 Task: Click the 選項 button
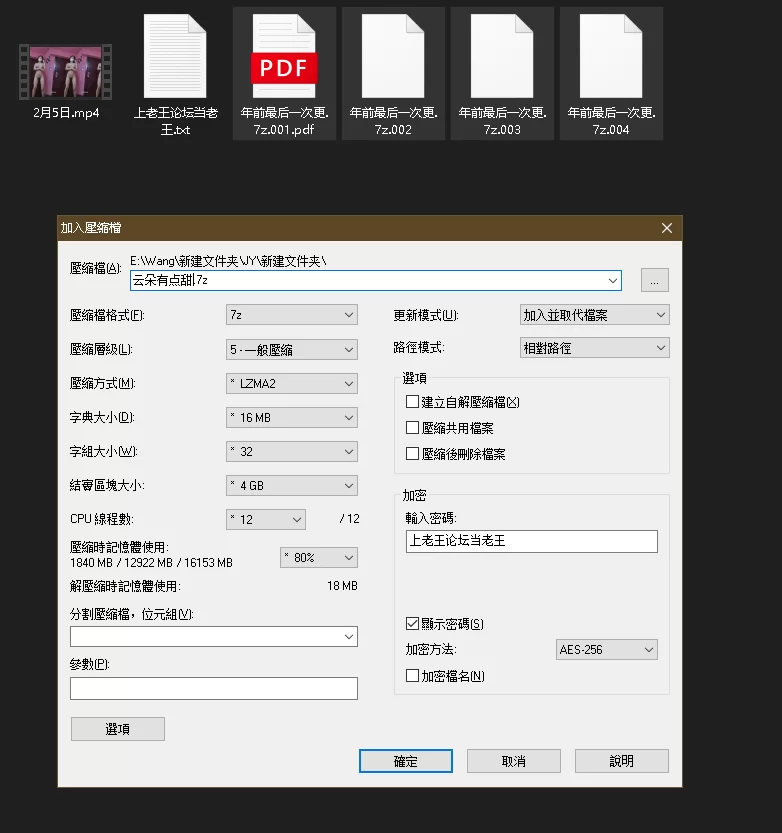click(x=117, y=729)
